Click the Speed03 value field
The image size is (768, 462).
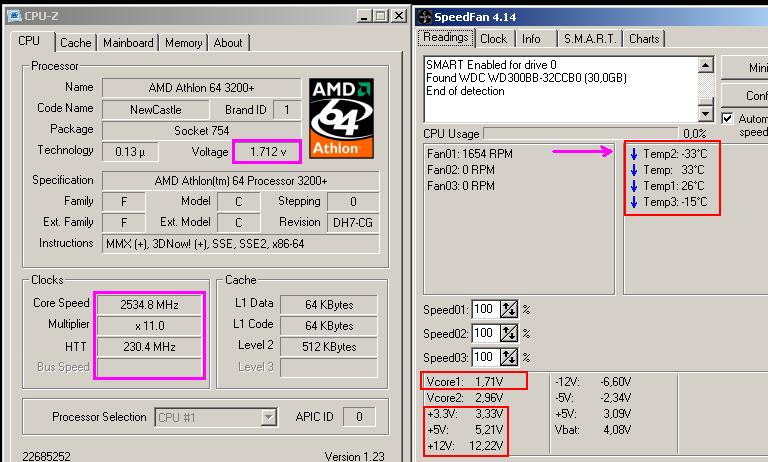pyautogui.click(x=485, y=357)
